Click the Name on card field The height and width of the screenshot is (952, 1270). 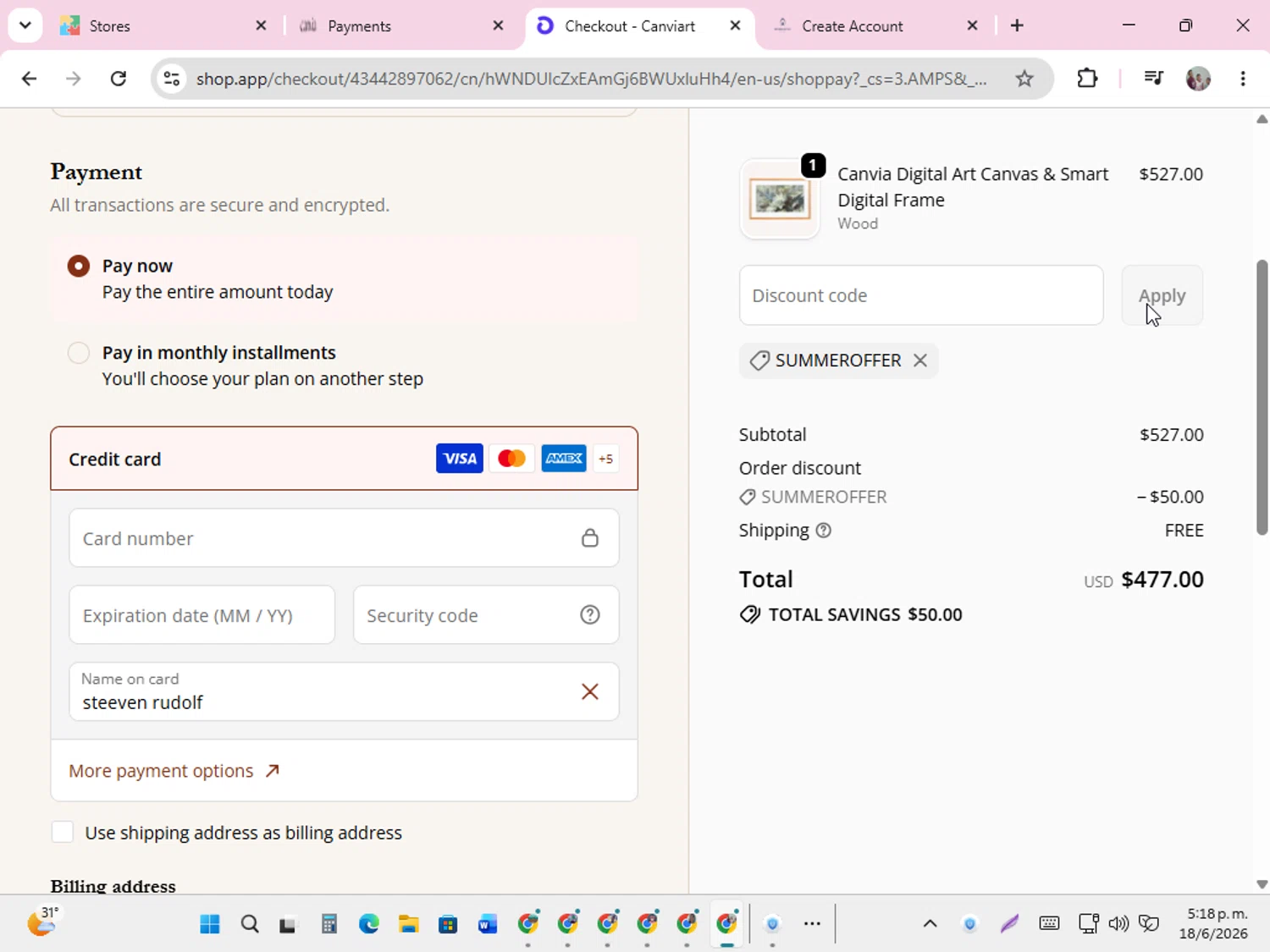[344, 691]
